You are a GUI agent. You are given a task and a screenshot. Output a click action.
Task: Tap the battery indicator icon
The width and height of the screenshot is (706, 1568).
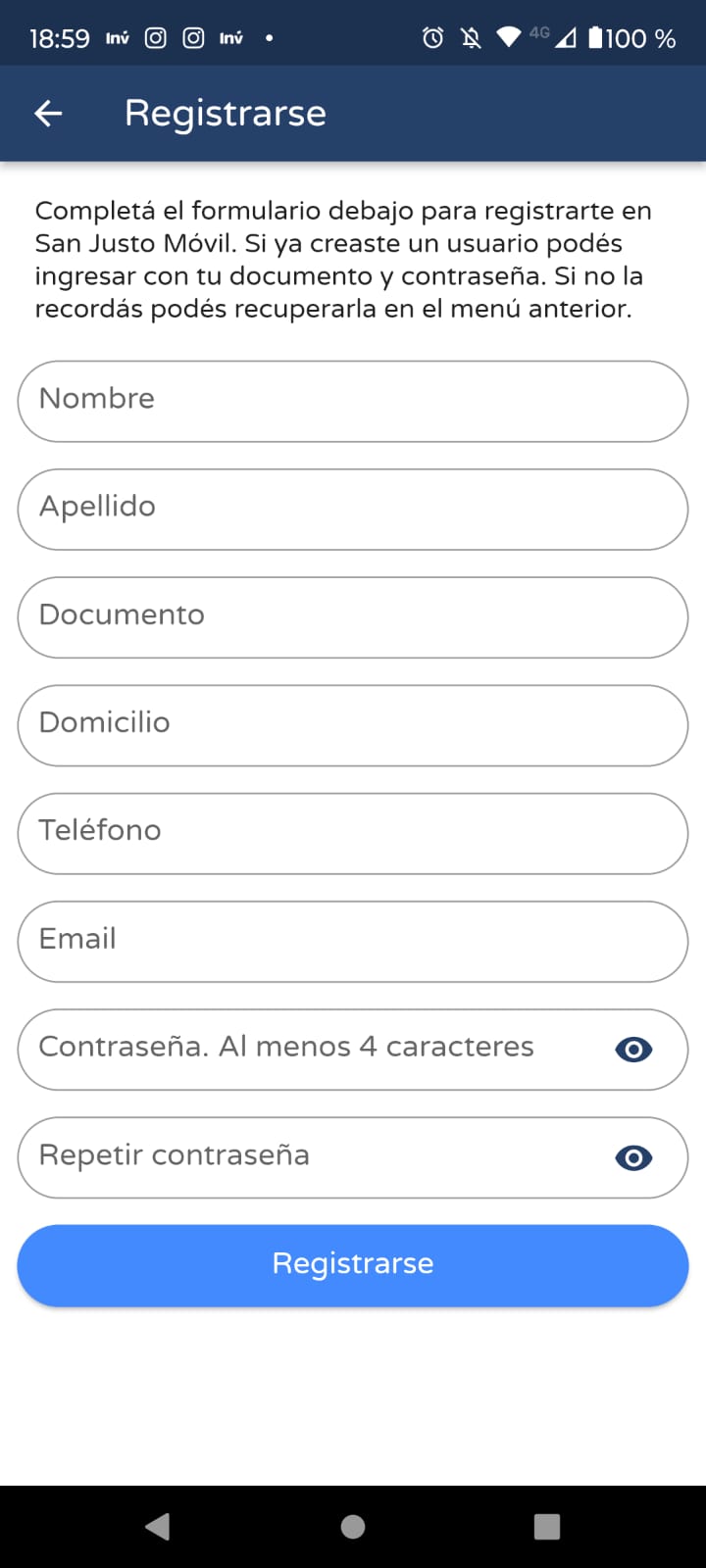(595, 38)
